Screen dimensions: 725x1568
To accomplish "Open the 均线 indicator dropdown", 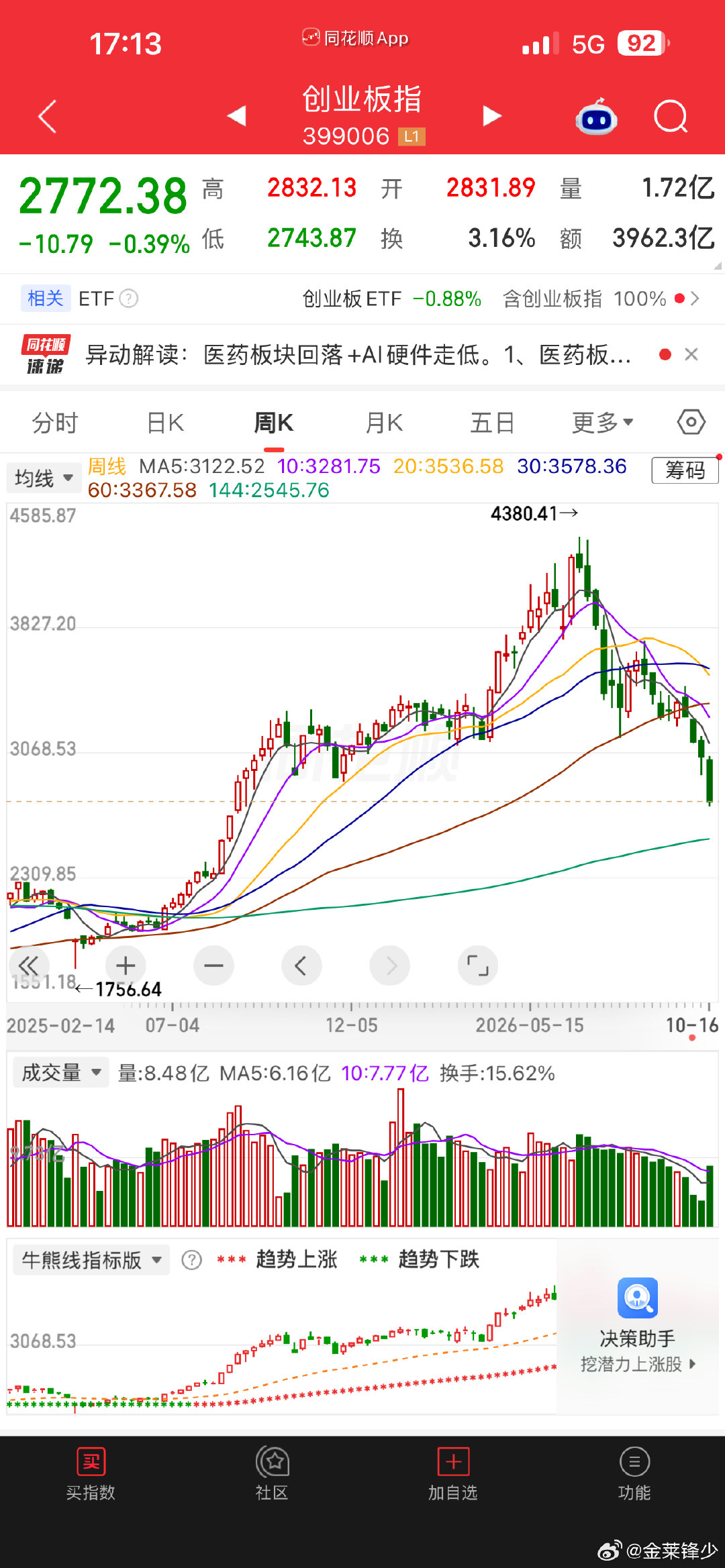I will click(x=44, y=478).
